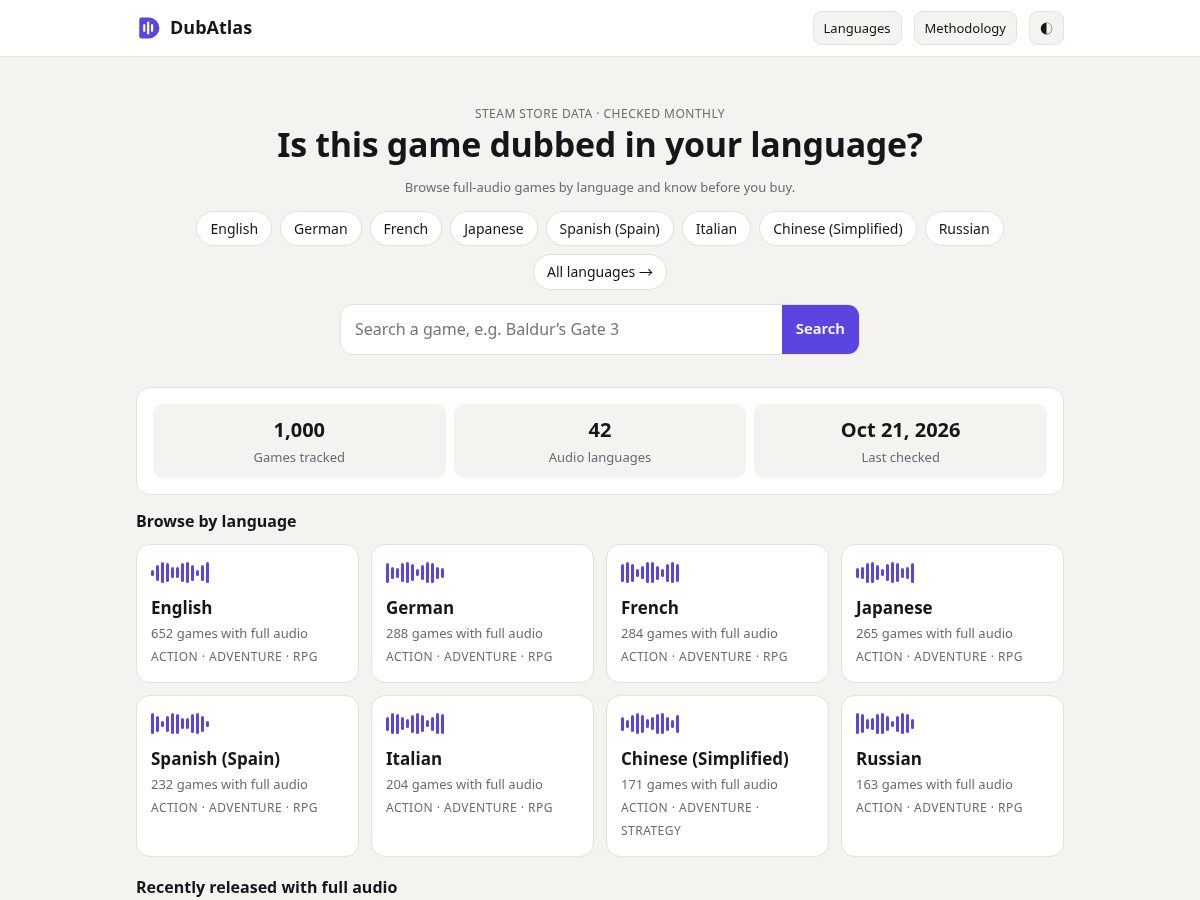The height and width of the screenshot is (900, 1200).
Task: Open the German card title
Action: [420, 608]
